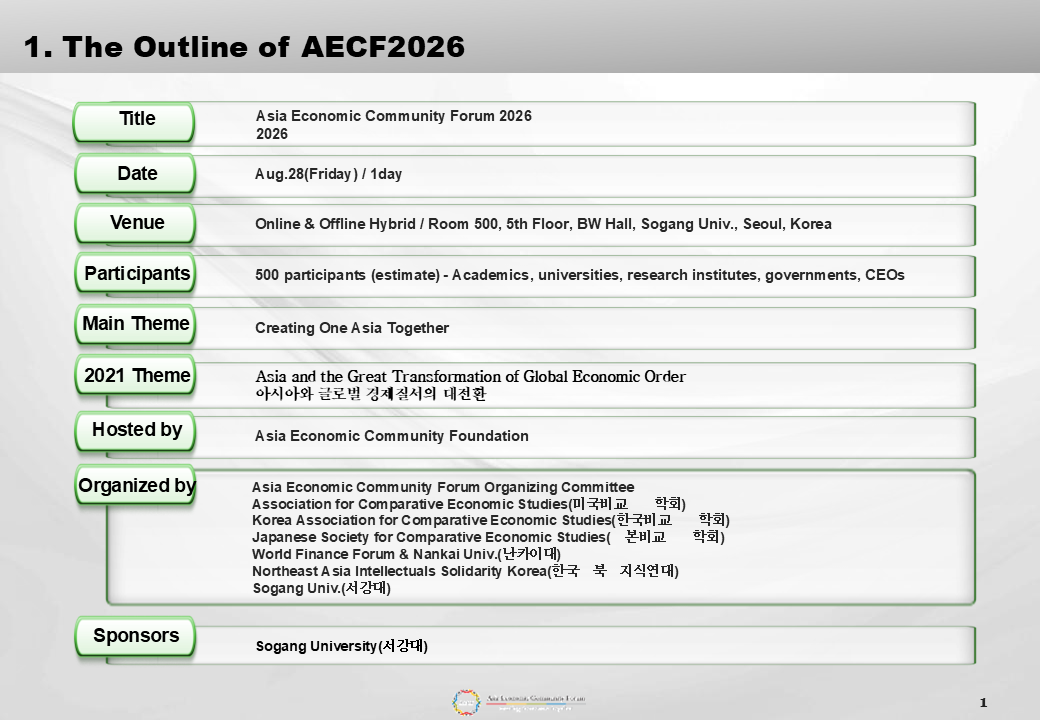Click the slide page number "1"
The height and width of the screenshot is (720, 1040).
point(984,703)
